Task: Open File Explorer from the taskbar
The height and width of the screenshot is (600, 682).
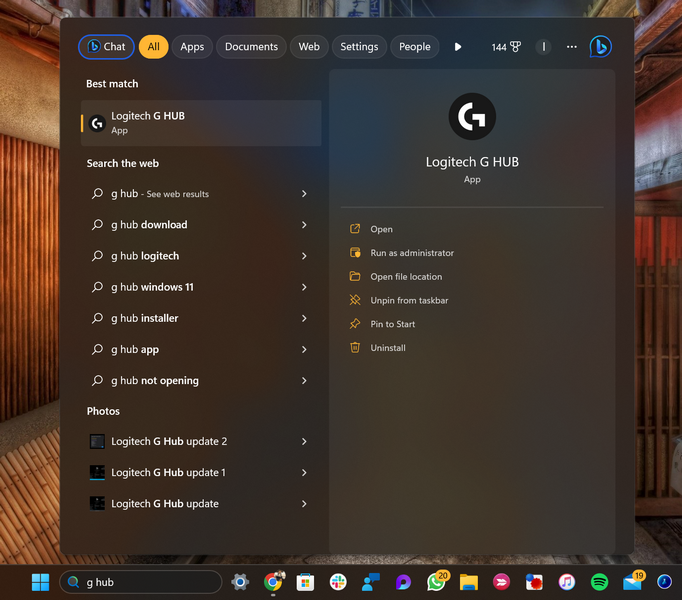Action: (469, 582)
